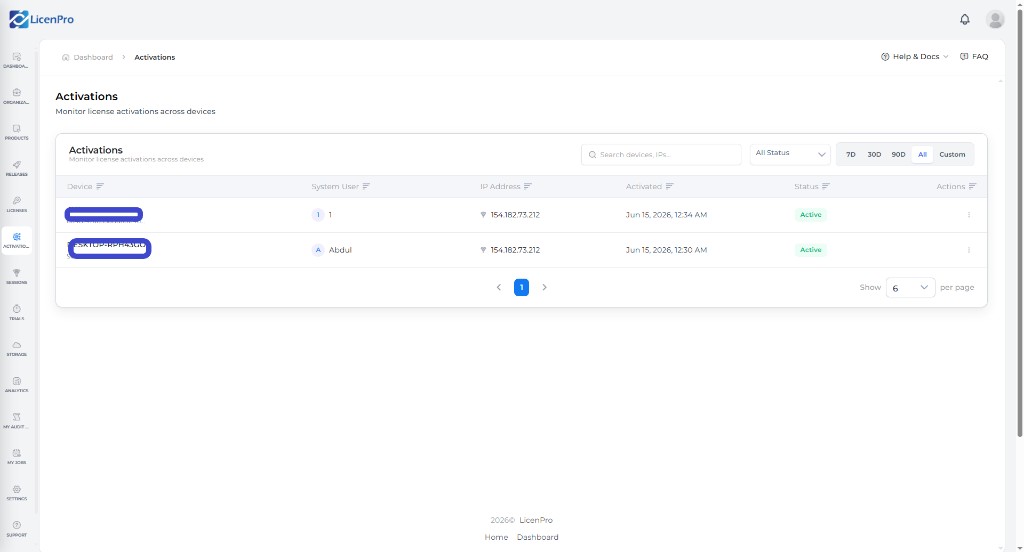Click the footer Dashboard link
The image size is (1024, 552).
coord(537,537)
